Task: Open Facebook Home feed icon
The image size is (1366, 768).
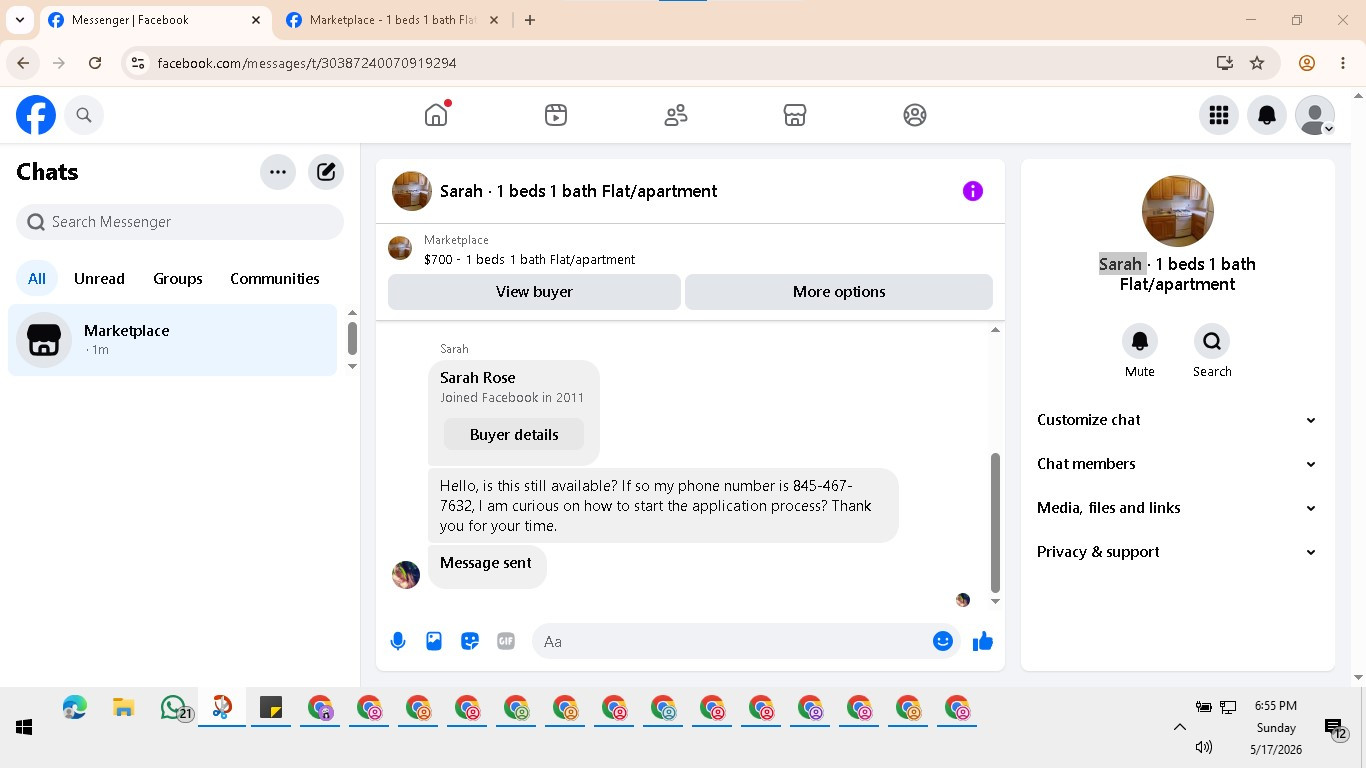Action: (436, 115)
